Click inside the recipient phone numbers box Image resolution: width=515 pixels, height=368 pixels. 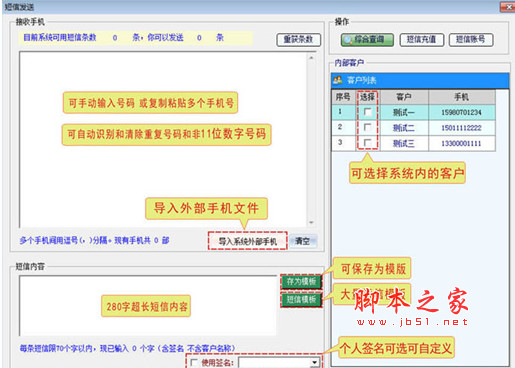tap(163, 140)
